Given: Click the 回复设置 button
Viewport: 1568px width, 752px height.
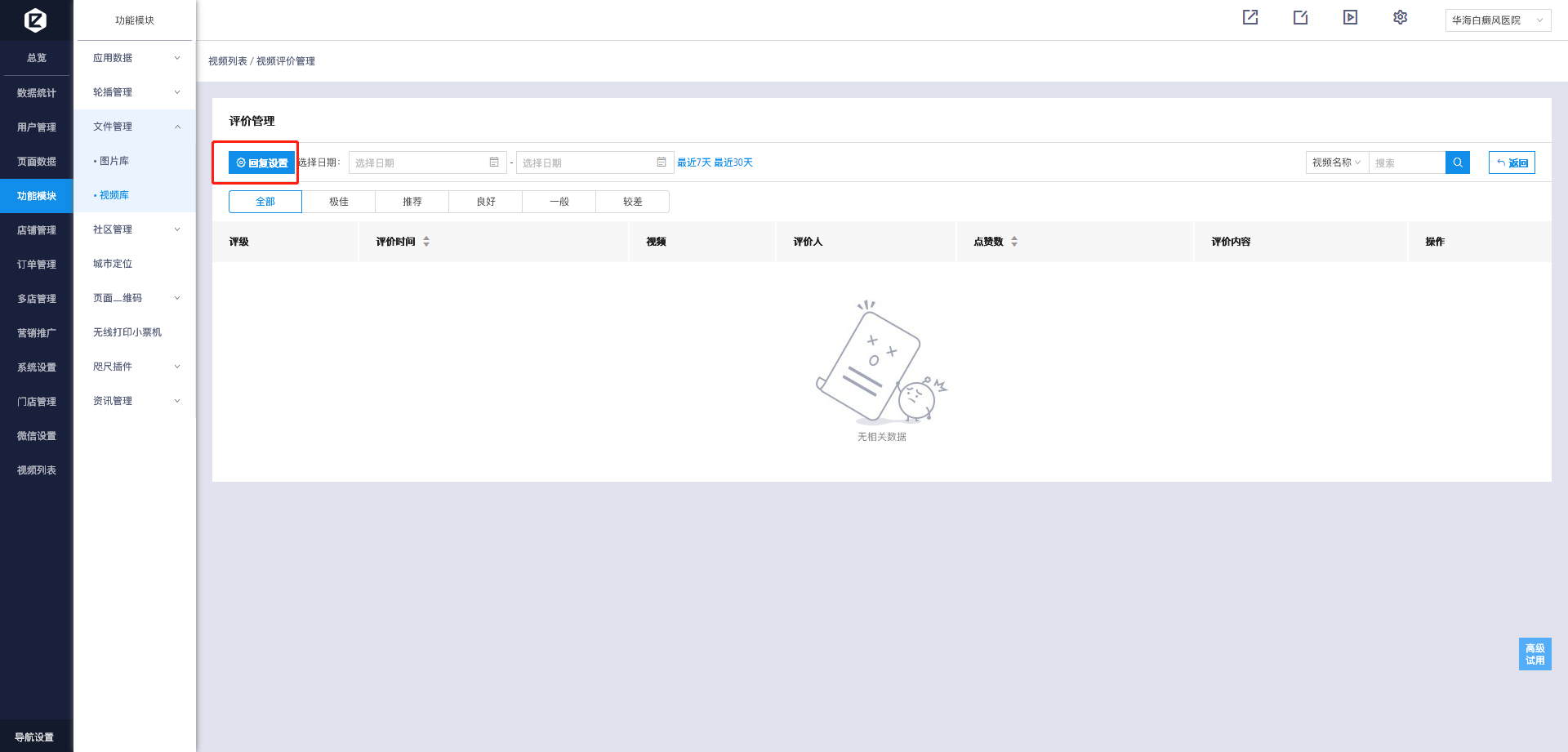Looking at the screenshot, I should [262, 162].
